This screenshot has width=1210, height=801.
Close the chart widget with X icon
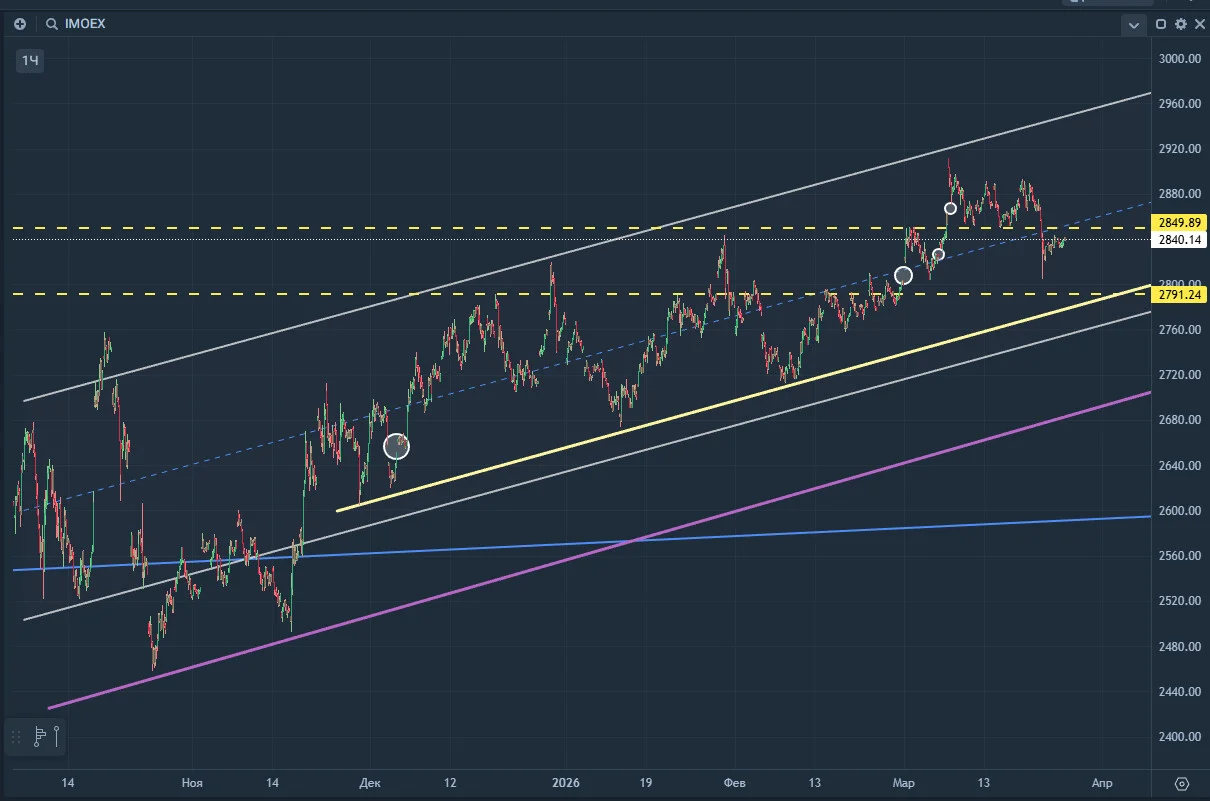click(1198, 24)
